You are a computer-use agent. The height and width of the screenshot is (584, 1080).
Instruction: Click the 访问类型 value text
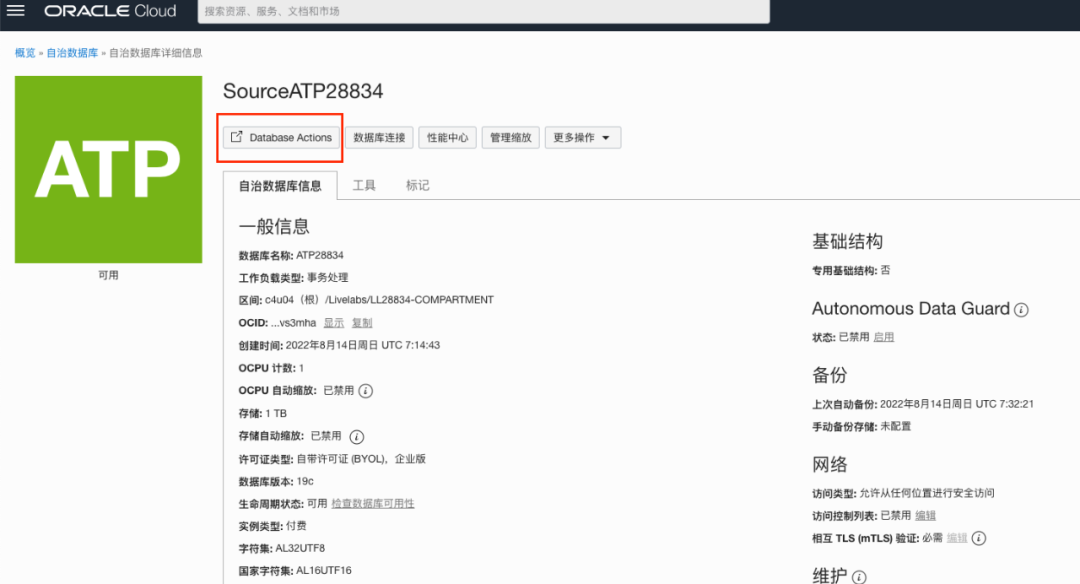[926, 492]
